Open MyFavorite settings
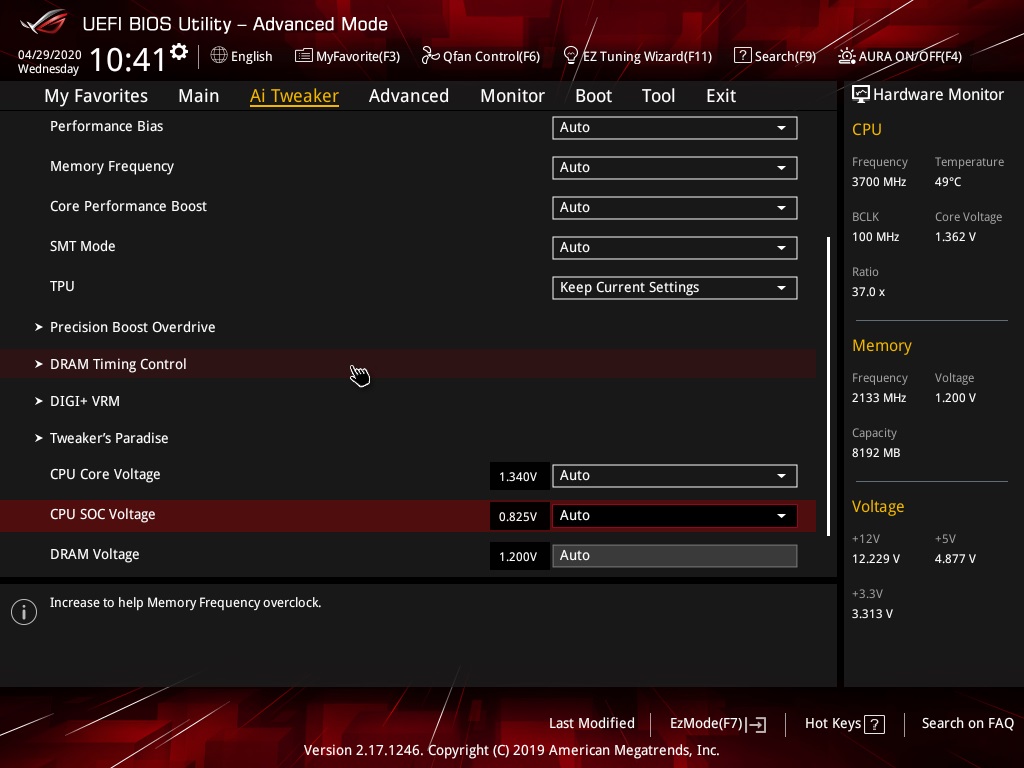 (347, 56)
